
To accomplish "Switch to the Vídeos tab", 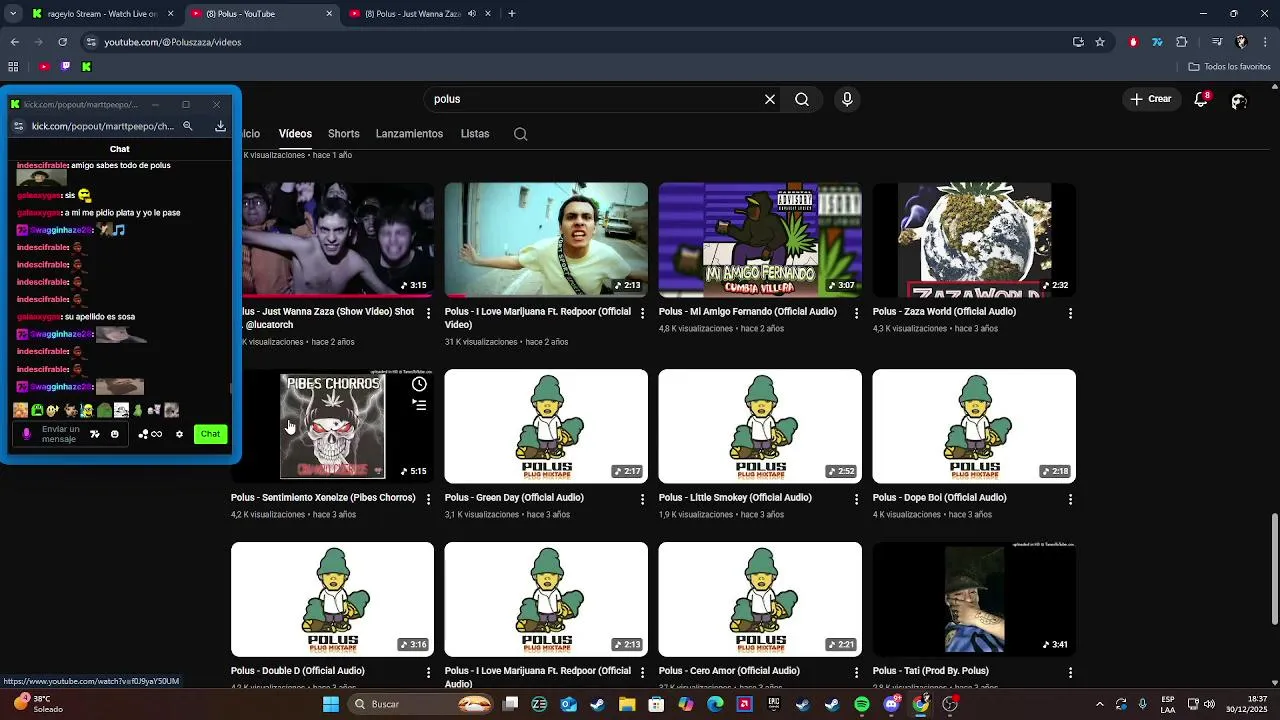I will [295, 134].
